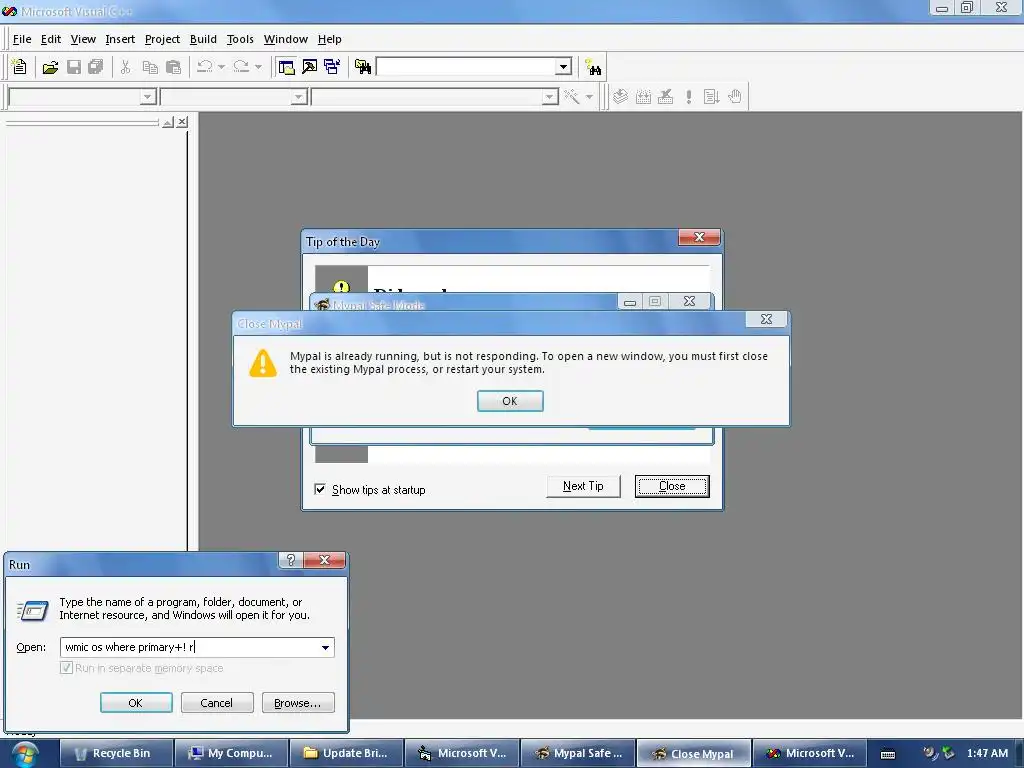Expand the Undo history dropdown arrow
The image size is (1024, 768).
pos(221,67)
